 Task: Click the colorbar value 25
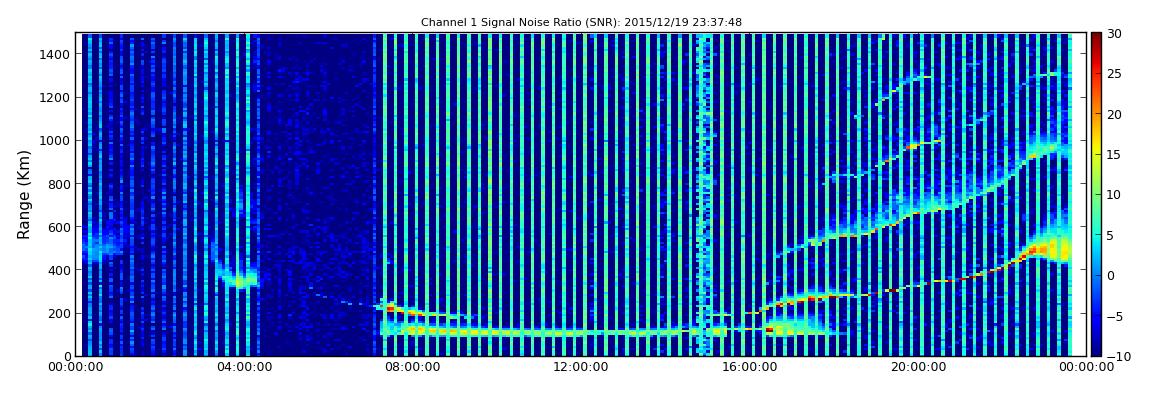coord(1115,74)
